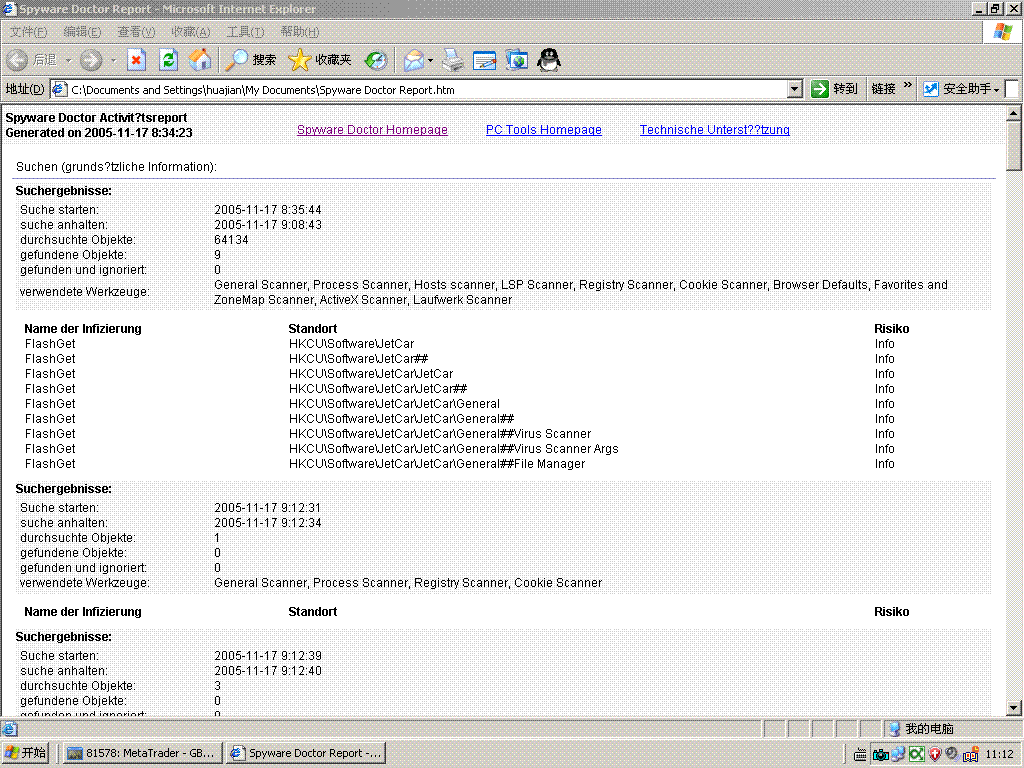The image size is (1024, 768).
Task: Click the green Refresh page icon
Action: pos(168,60)
